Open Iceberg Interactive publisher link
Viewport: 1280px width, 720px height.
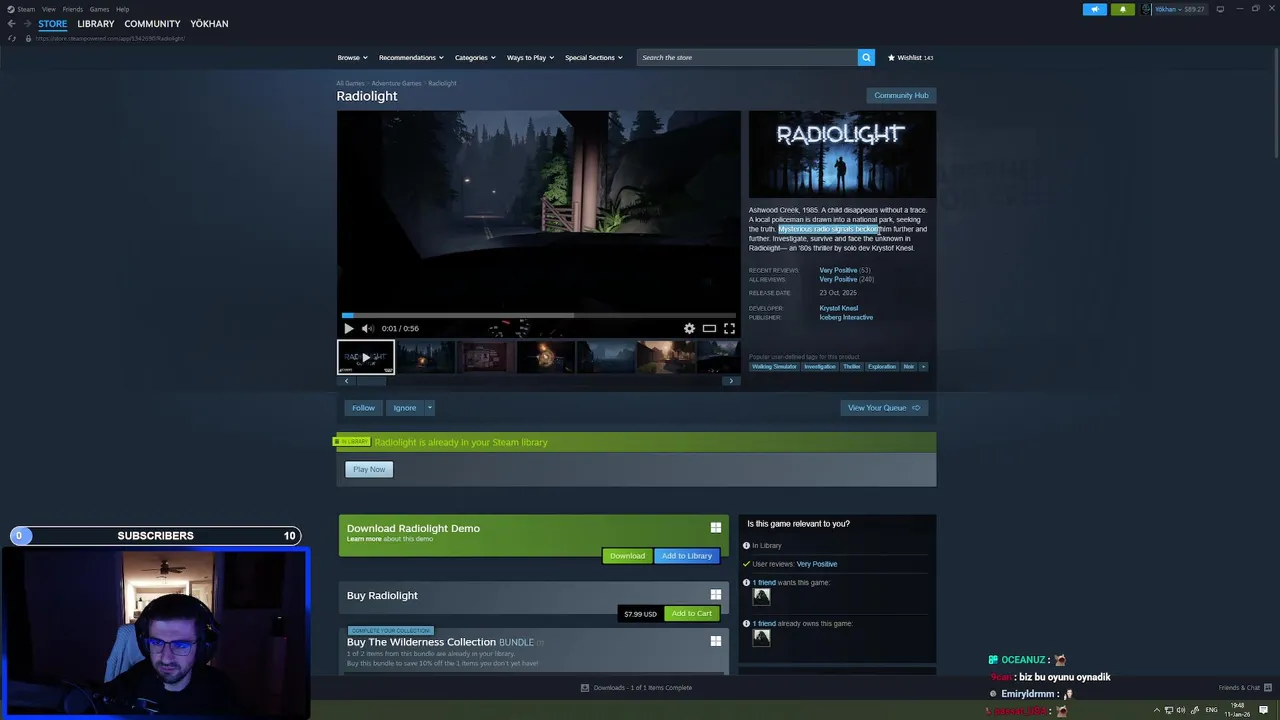(846, 317)
